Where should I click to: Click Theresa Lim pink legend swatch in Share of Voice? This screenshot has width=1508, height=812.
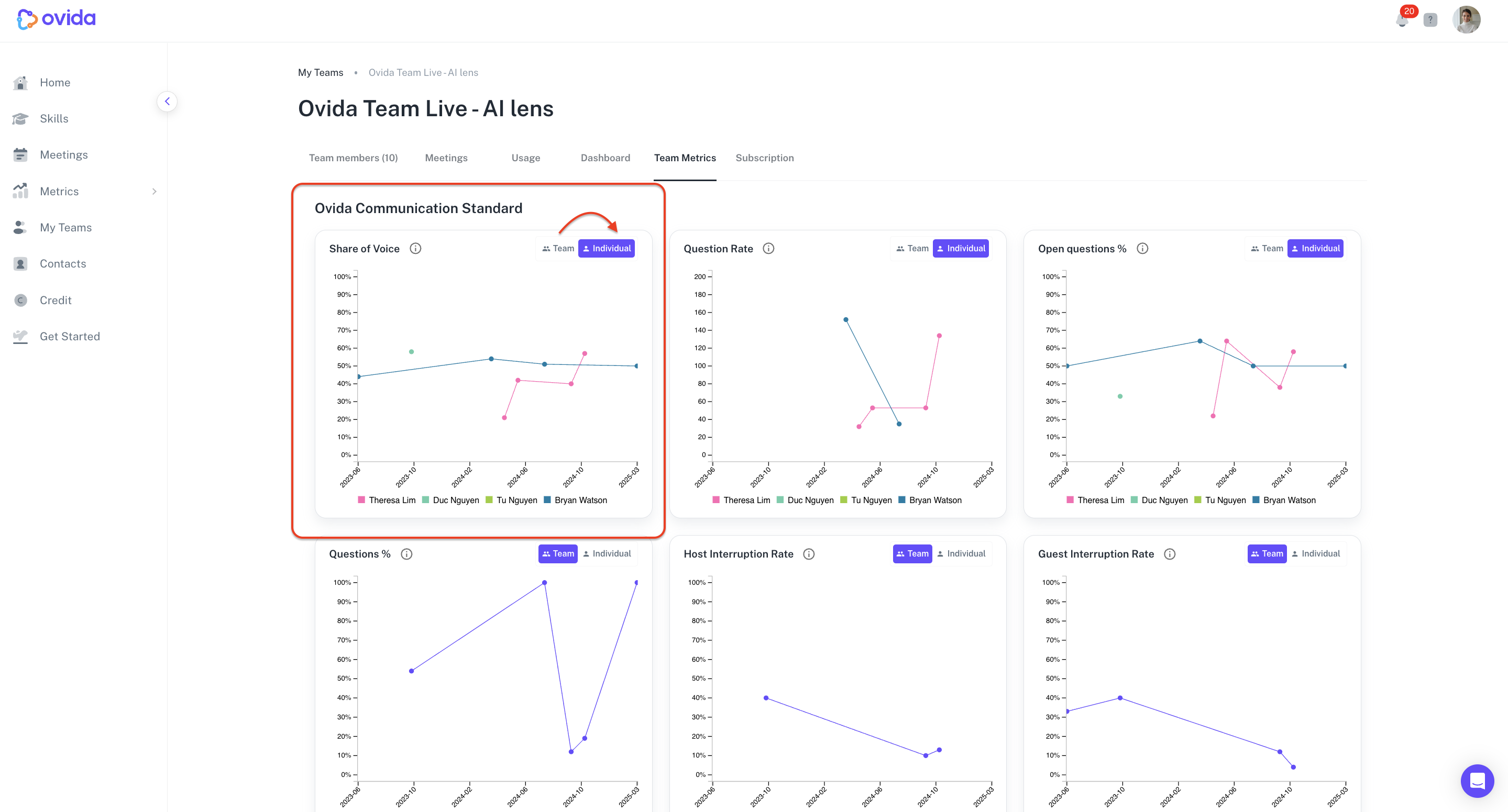[x=362, y=500]
